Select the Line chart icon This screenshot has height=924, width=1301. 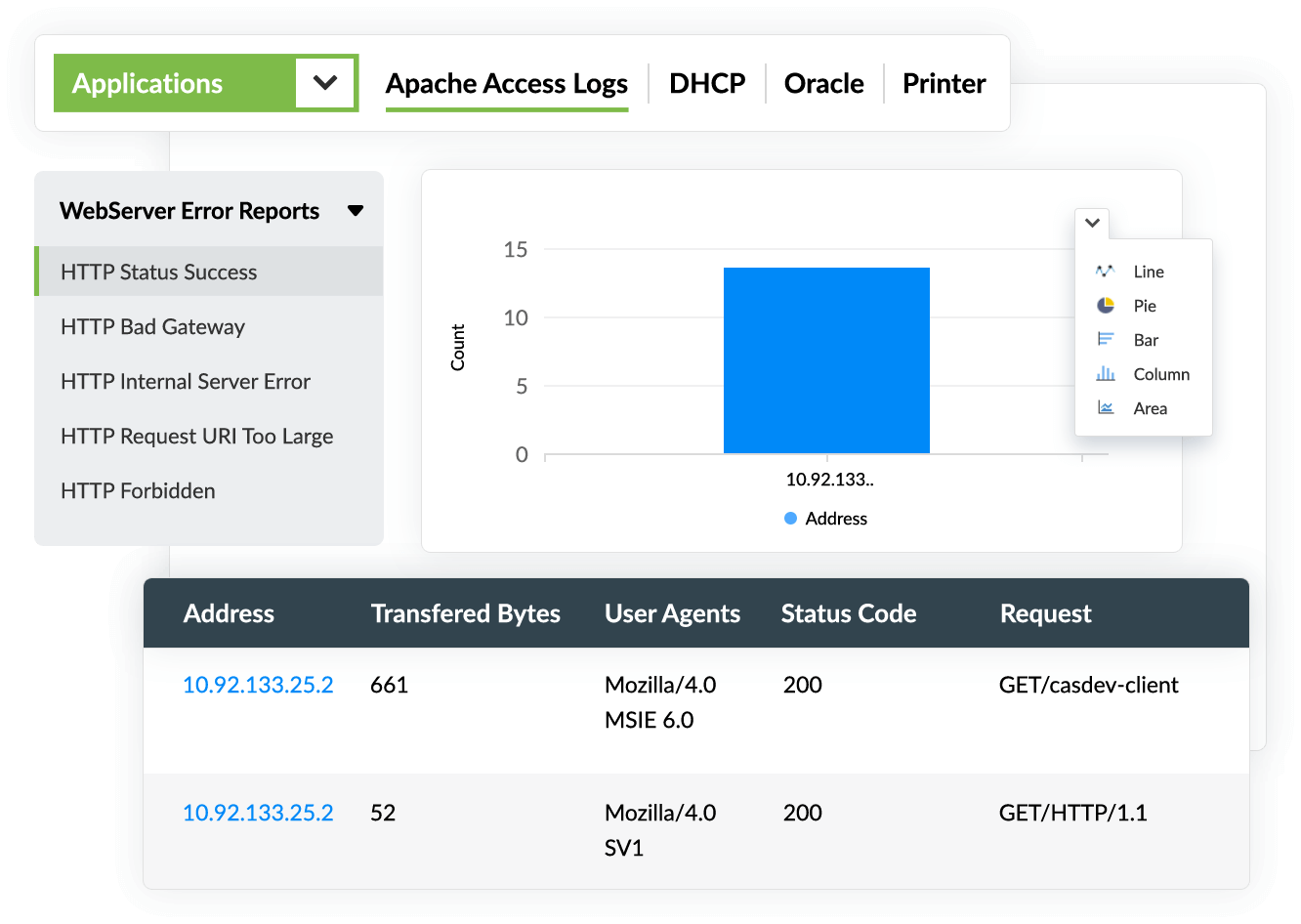point(1105,272)
